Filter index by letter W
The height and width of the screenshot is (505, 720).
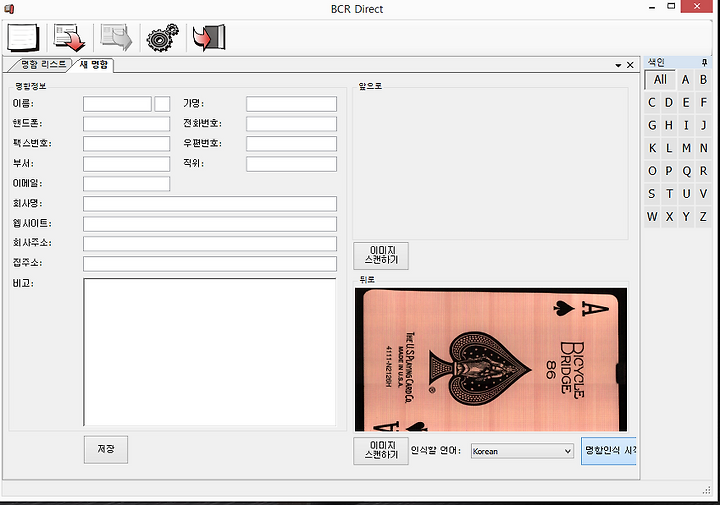pyautogui.click(x=652, y=217)
